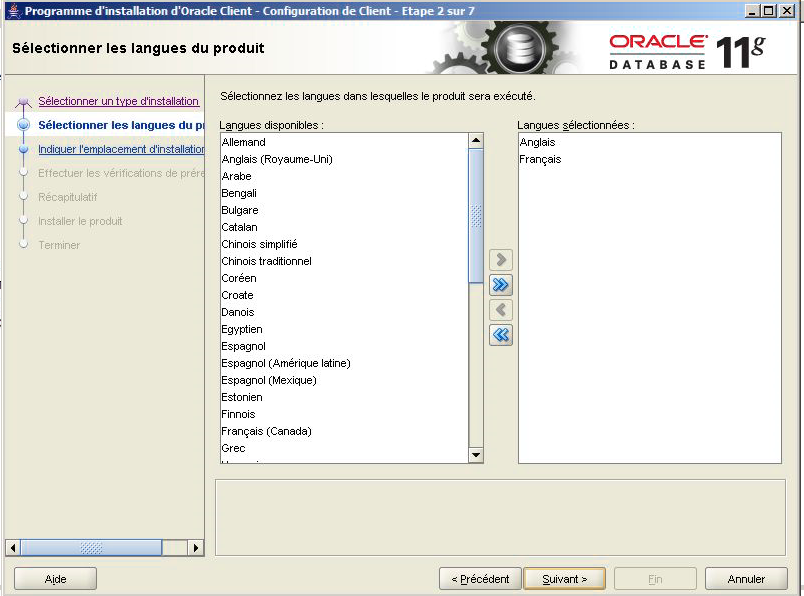Select Bulgare in available languages
804x596 pixels.
click(344, 210)
